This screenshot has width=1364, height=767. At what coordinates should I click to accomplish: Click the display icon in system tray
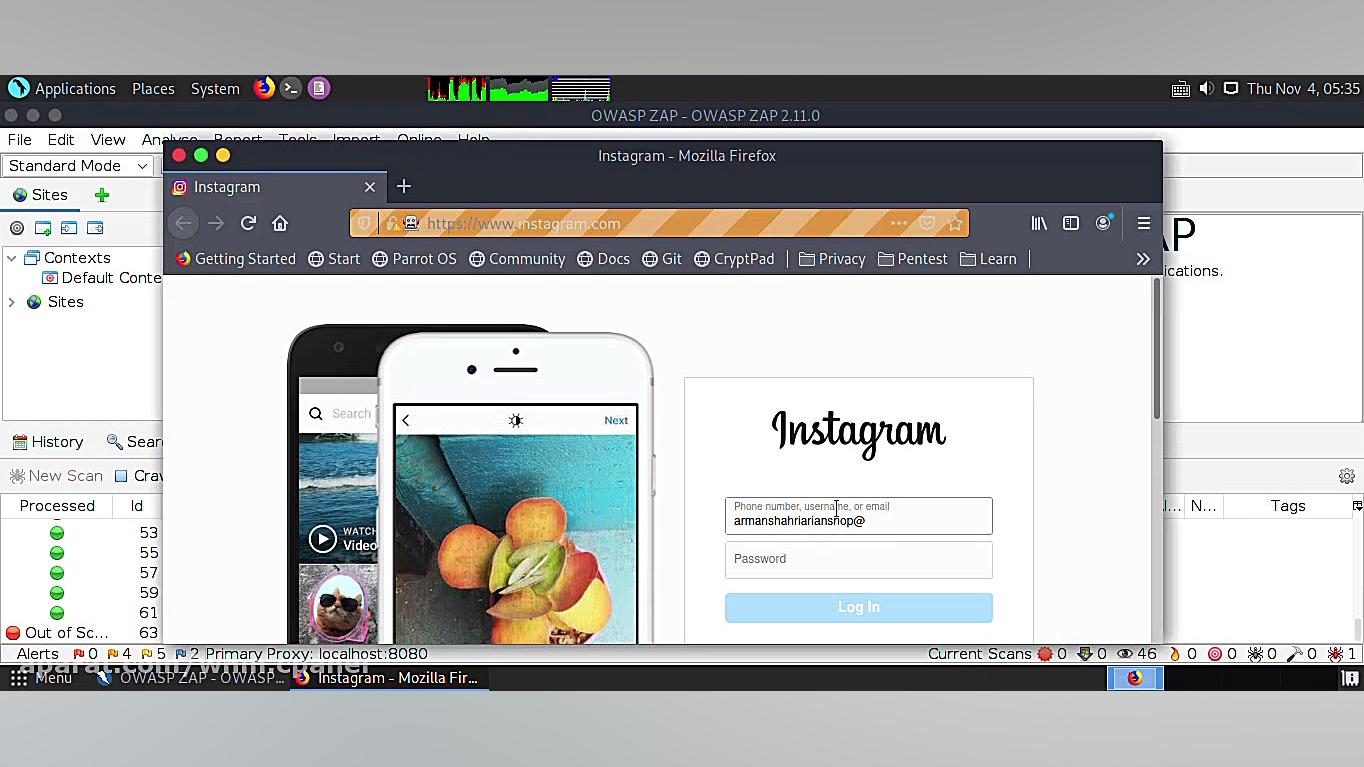(1231, 88)
